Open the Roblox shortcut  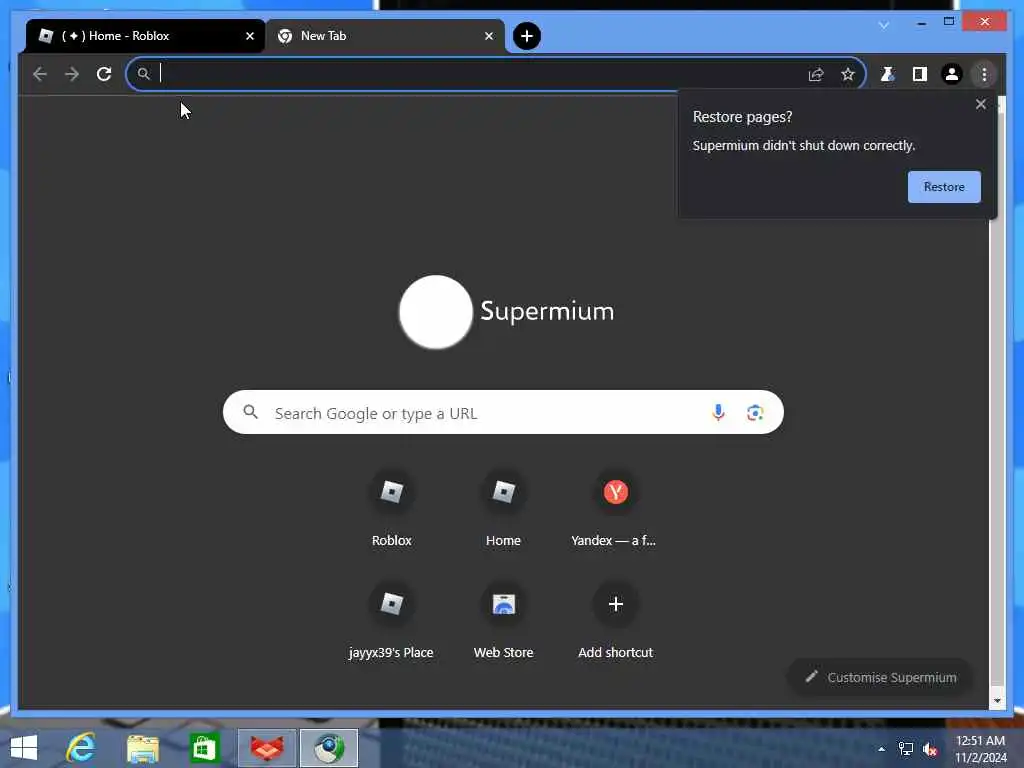pyautogui.click(x=391, y=507)
